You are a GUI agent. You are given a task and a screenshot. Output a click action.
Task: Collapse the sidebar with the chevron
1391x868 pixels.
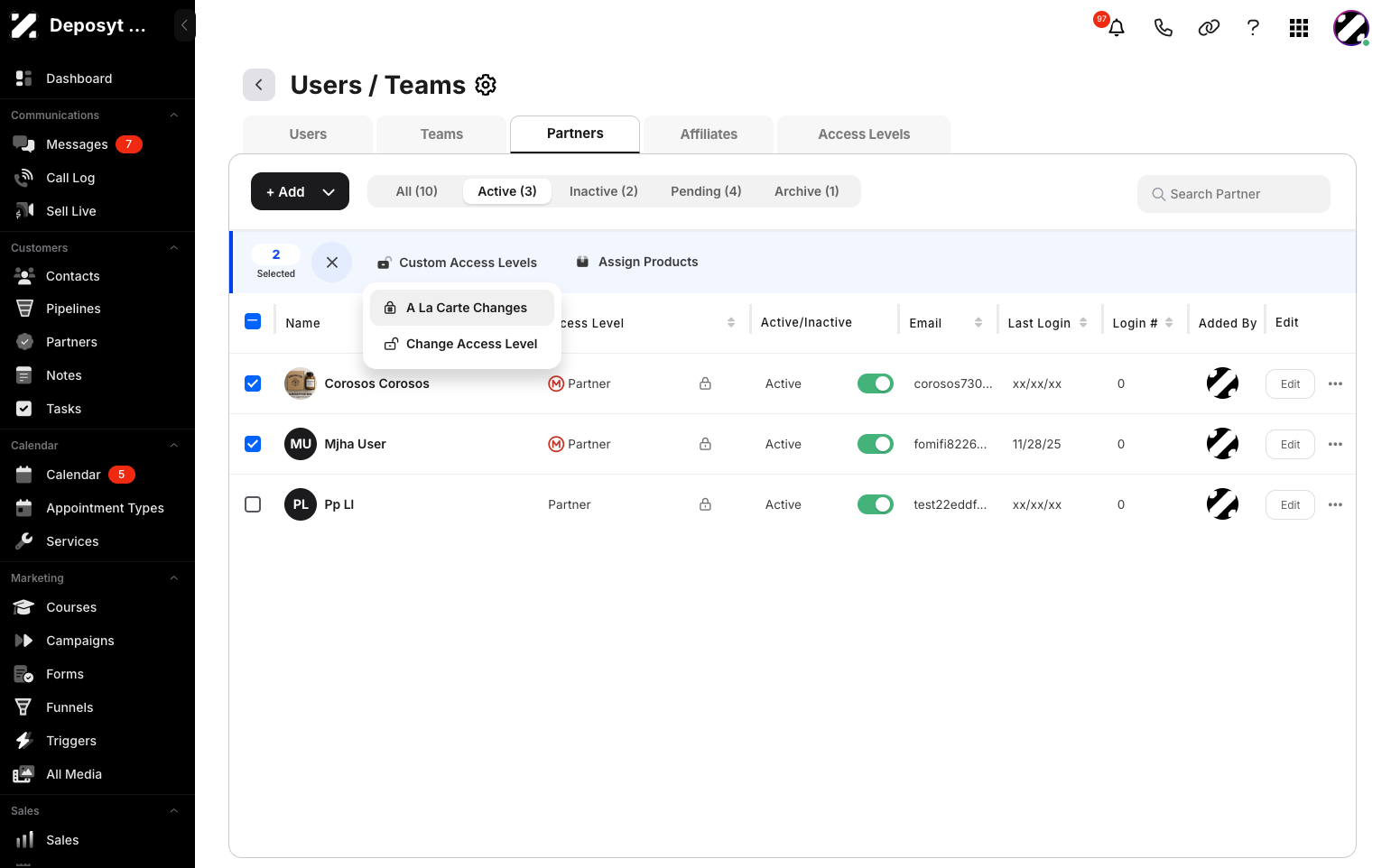184,25
